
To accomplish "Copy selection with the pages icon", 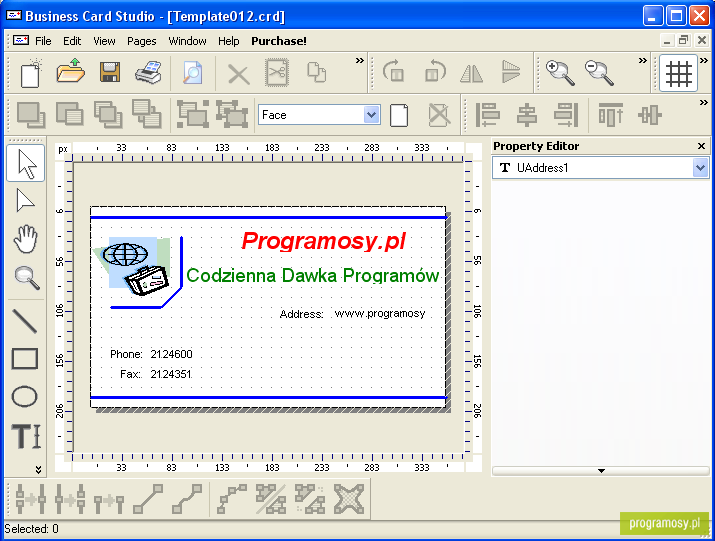I will tap(316, 72).
